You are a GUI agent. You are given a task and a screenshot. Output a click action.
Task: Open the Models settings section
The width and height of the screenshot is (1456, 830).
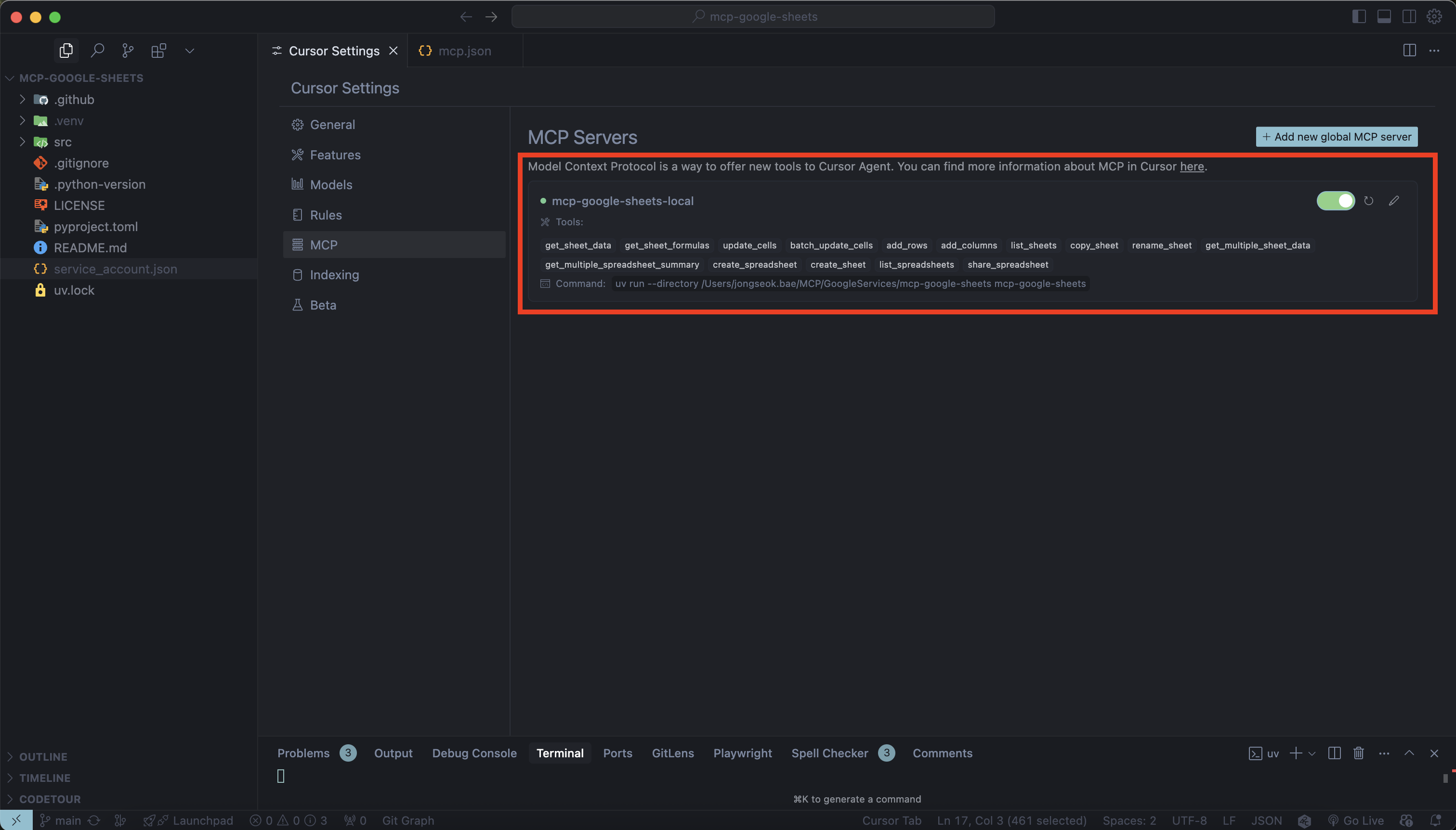(394, 185)
